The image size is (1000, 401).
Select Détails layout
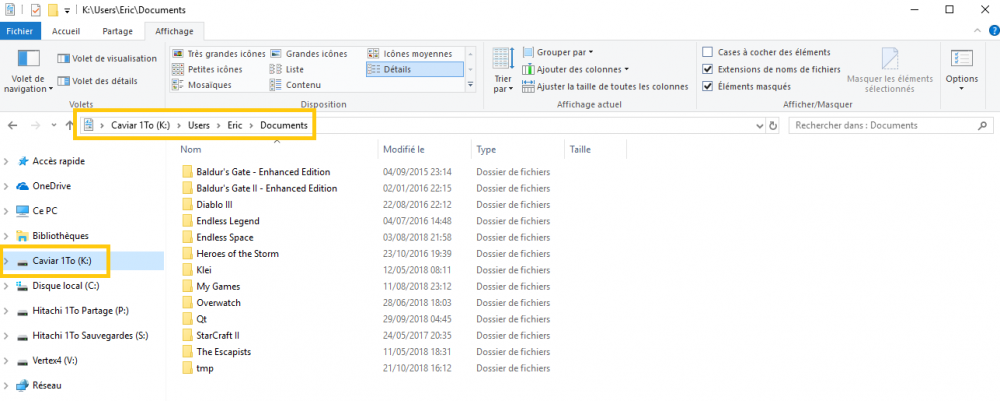tap(415, 69)
